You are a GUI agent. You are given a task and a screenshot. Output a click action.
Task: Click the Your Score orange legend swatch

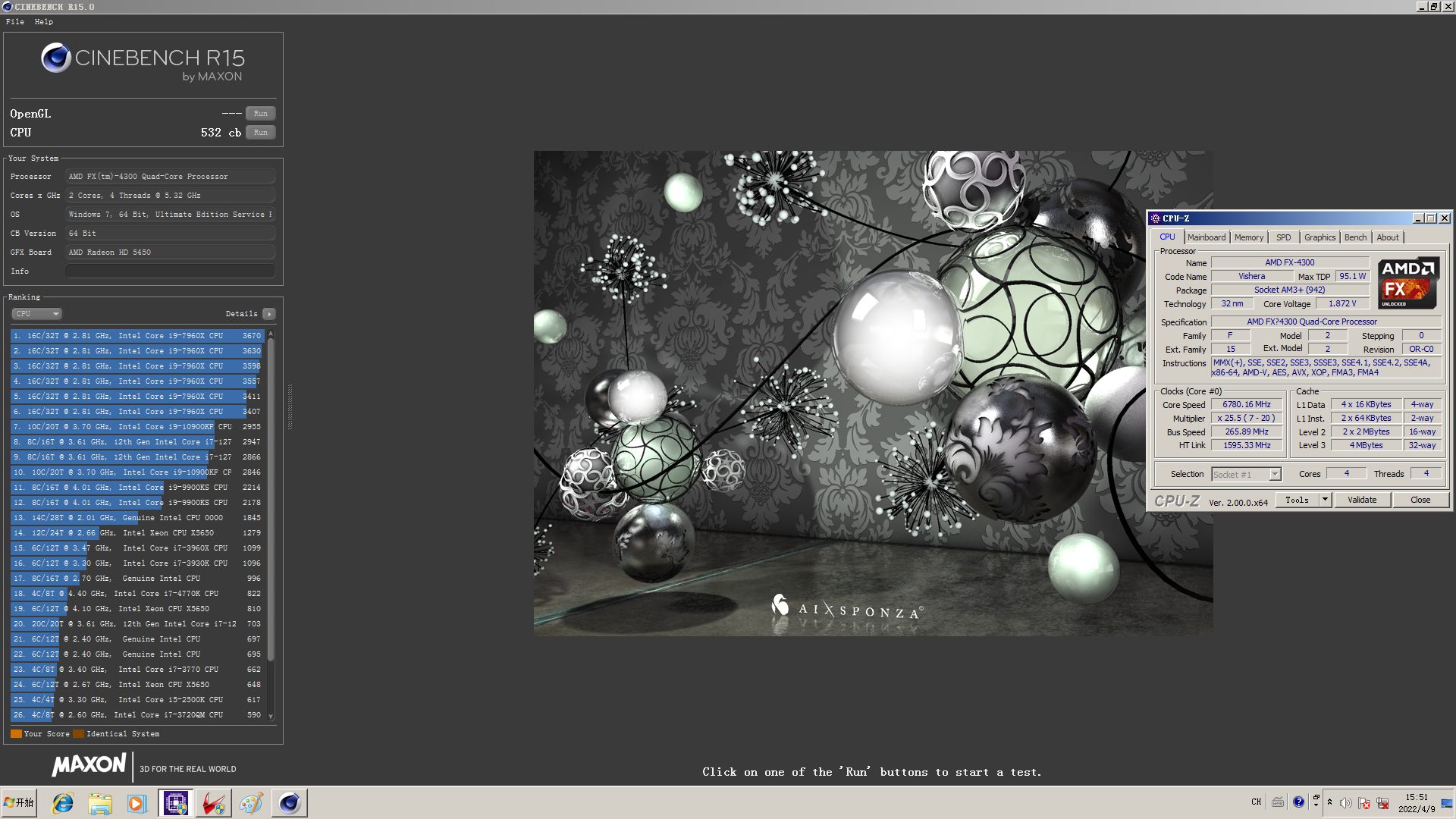click(x=16, y=734)
